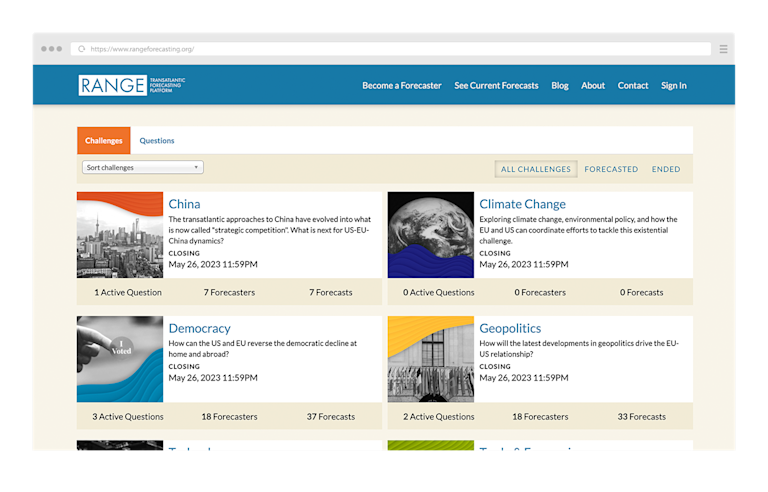
Task: Open the Blog link
Action: pos(560,85)
